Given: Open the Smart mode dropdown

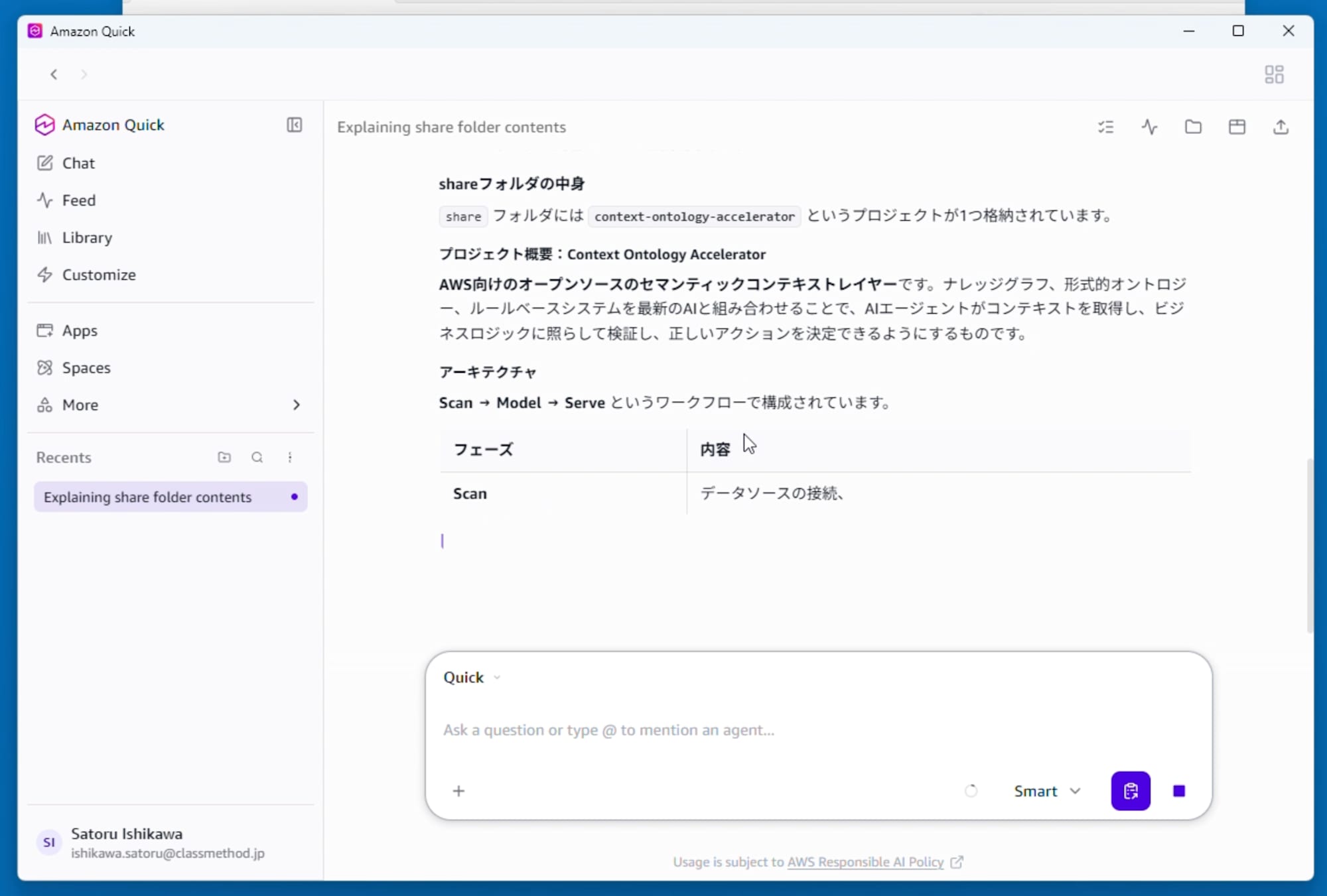Looking at the screenshot, I should [1048, 791].
